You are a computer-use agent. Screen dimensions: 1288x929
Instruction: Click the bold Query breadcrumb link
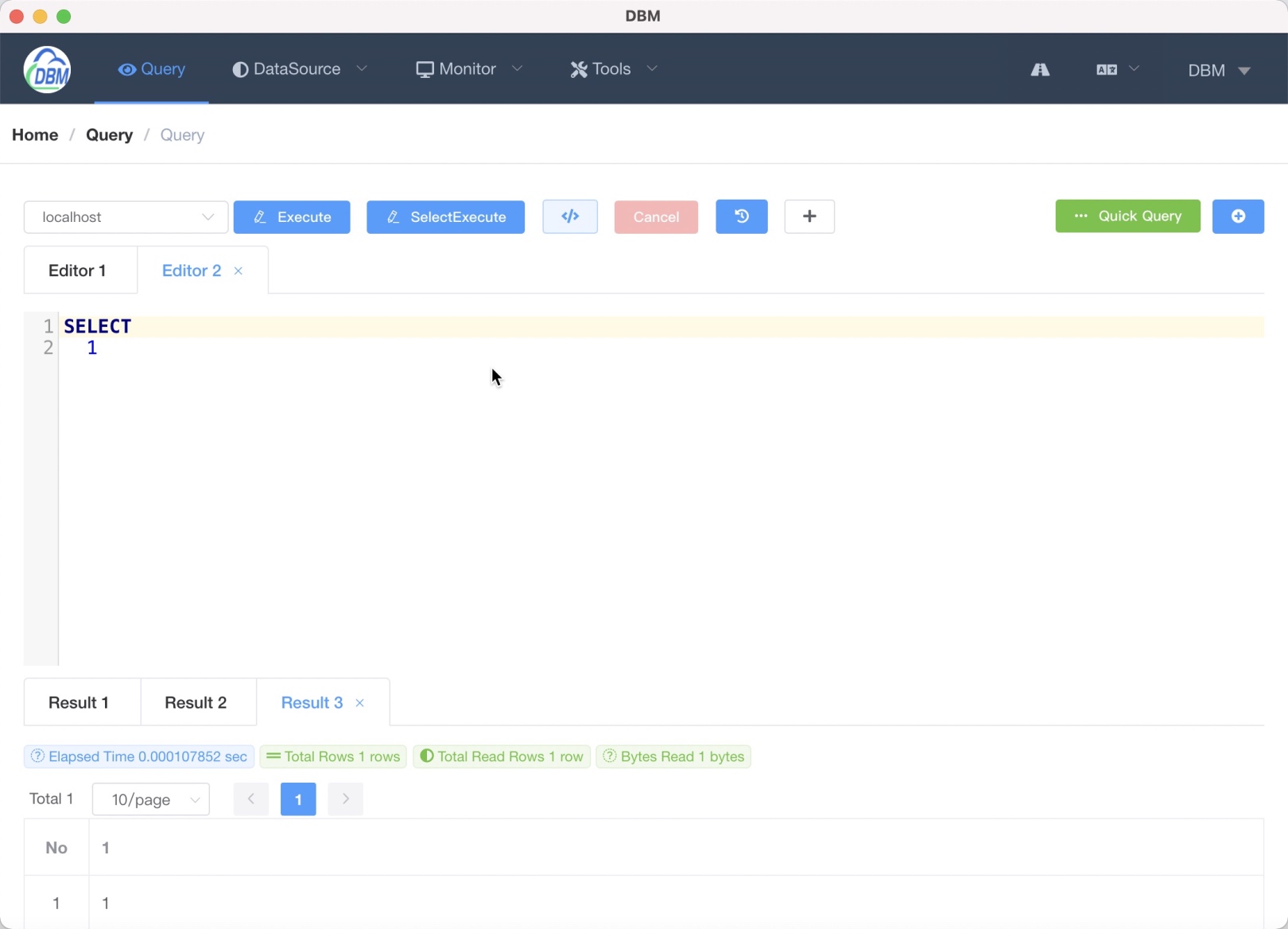(x=109, y=135)
